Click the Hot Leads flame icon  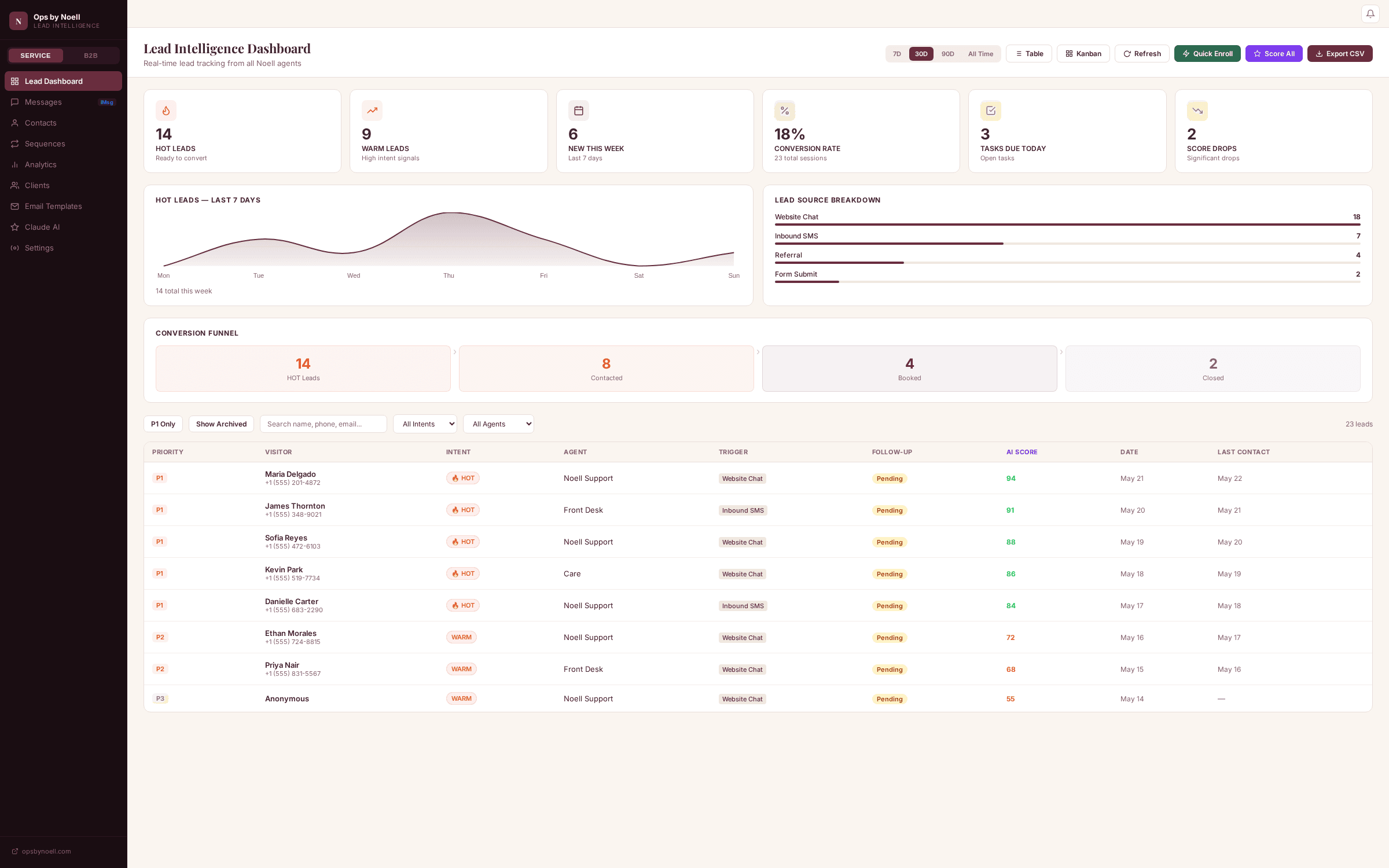(x=166, y=111)
